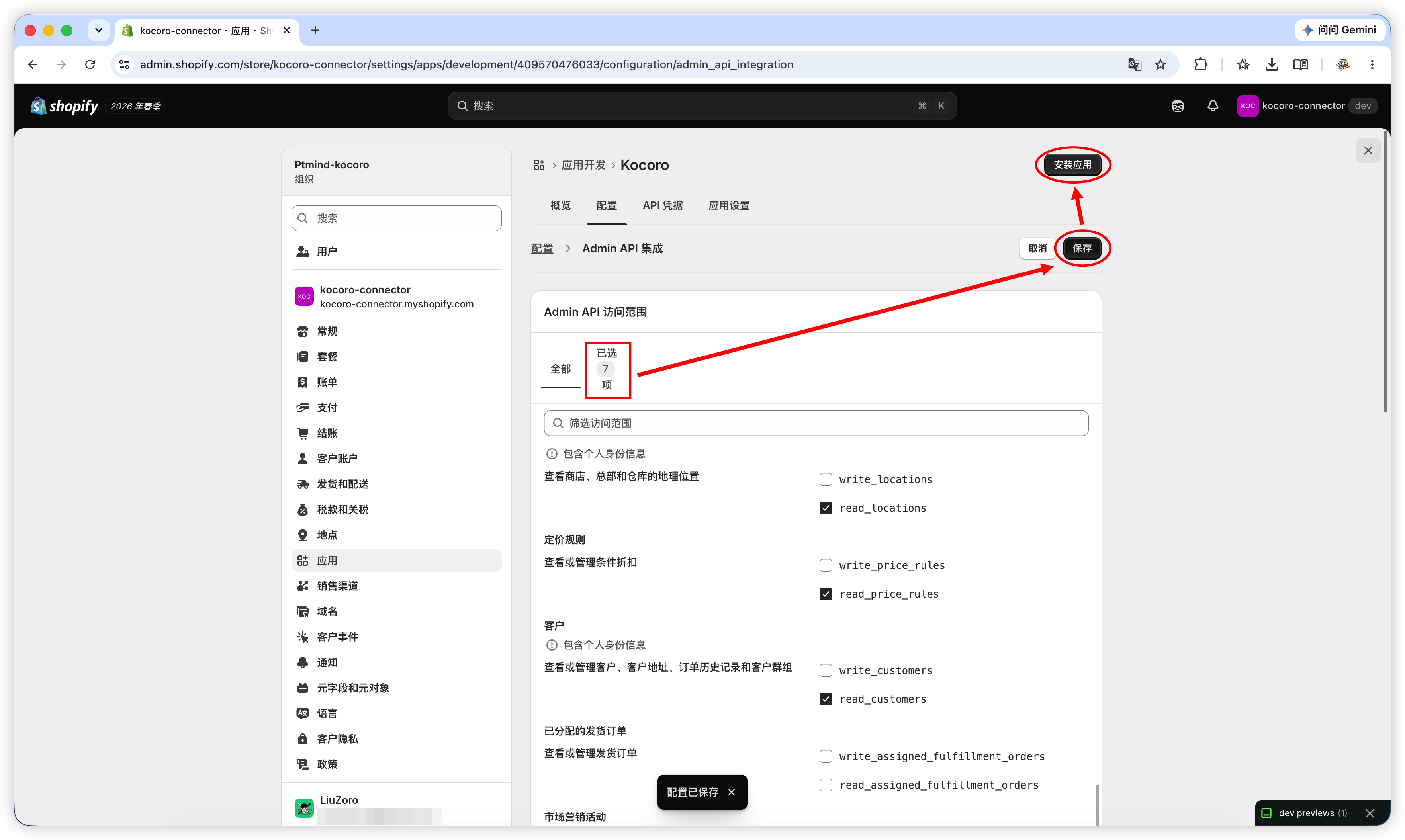Focus the filter access scopes field
This screenshot has width=1405, height=840.
[816, 424]
